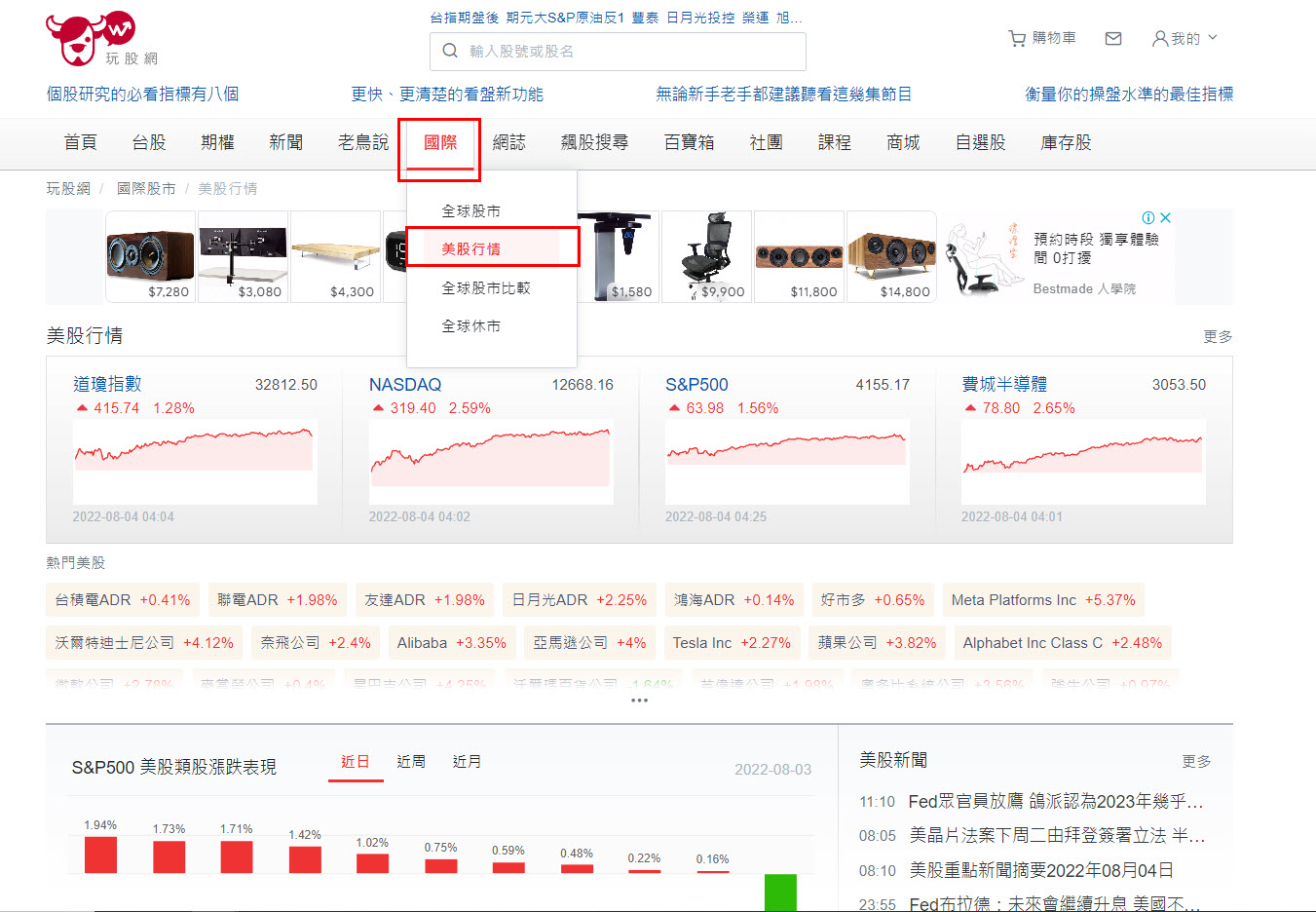Screen dimensions: 1316x912
Task: Switch to the 近月 tab
Action: point(467,762)
